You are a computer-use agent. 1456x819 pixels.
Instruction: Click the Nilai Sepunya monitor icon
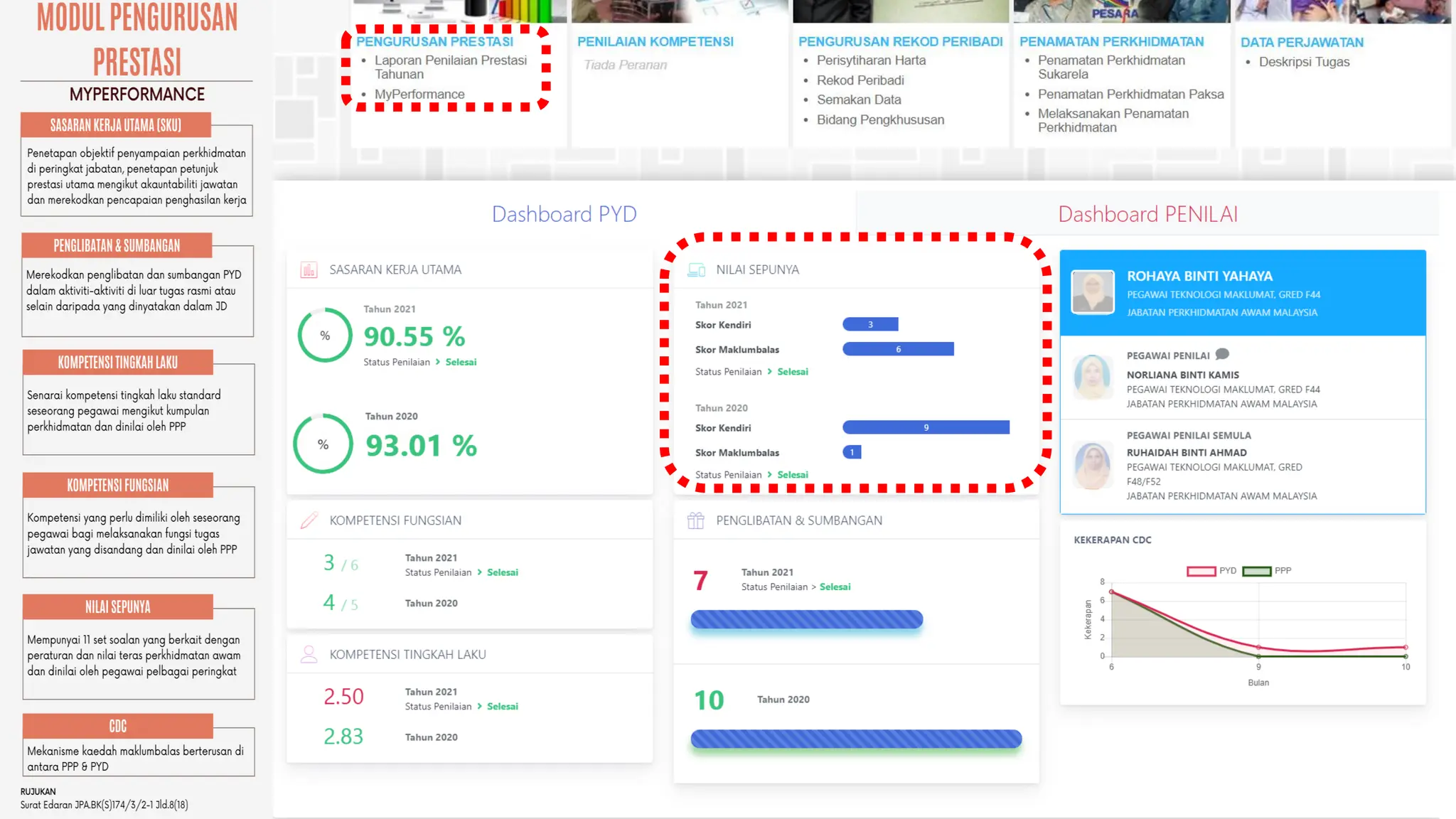[x=696, y=270]
